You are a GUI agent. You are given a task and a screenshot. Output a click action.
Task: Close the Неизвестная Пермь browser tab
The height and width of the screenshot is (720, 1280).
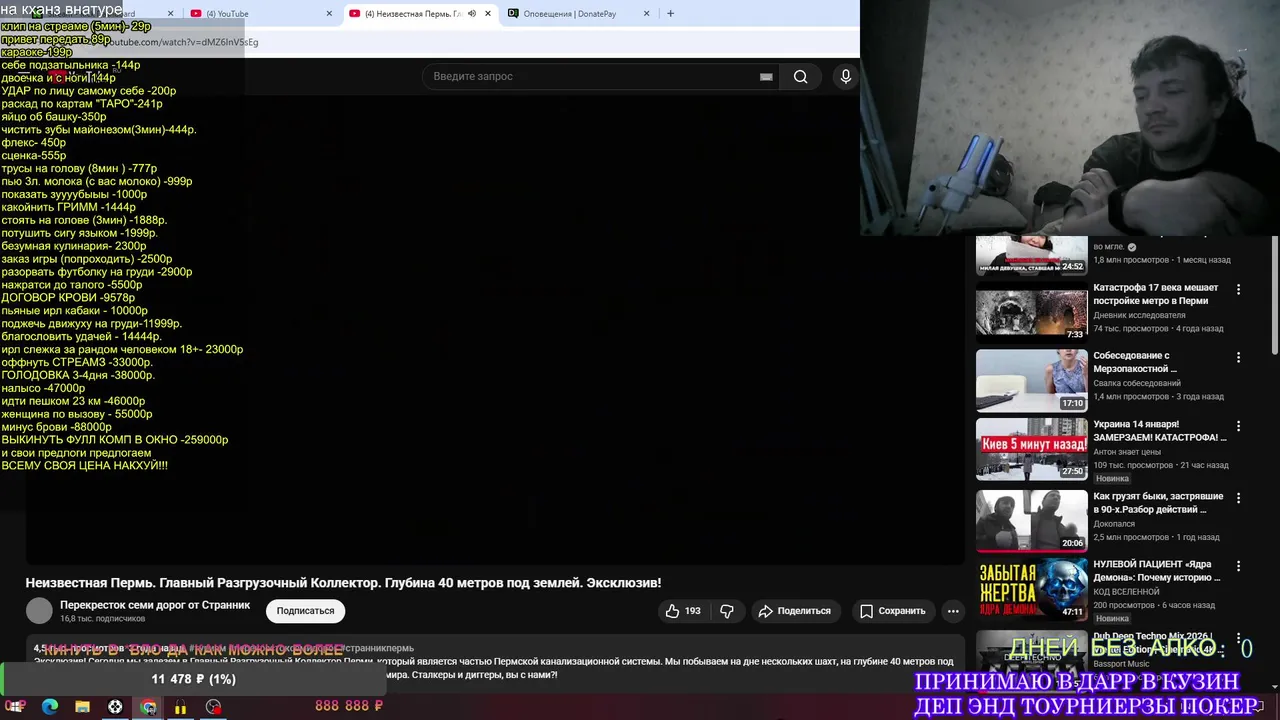click(x=488, y=14)
